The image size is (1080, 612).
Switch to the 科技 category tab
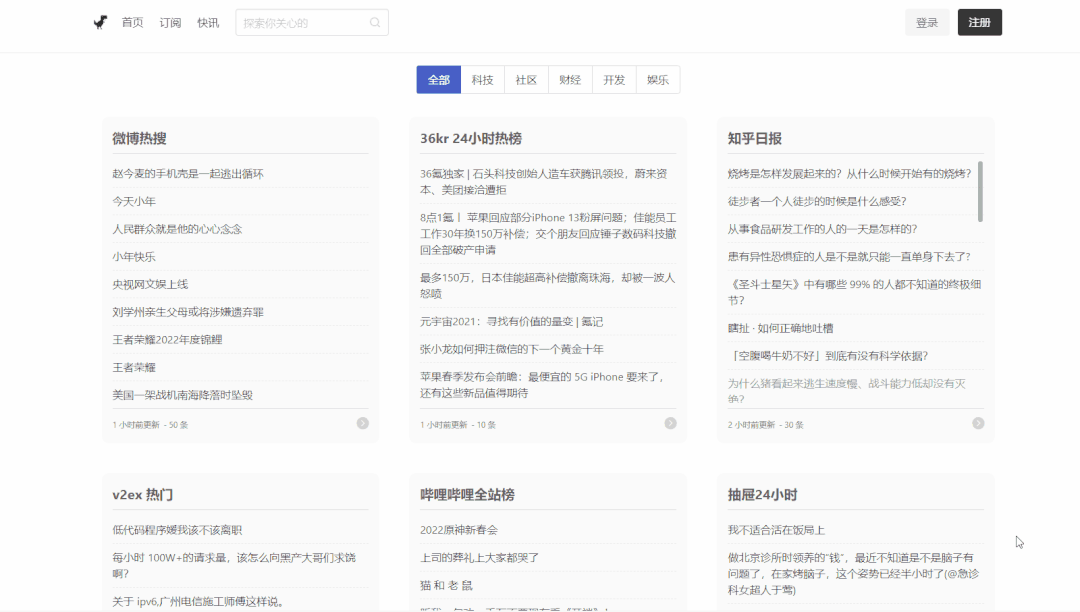coord(482,80)
